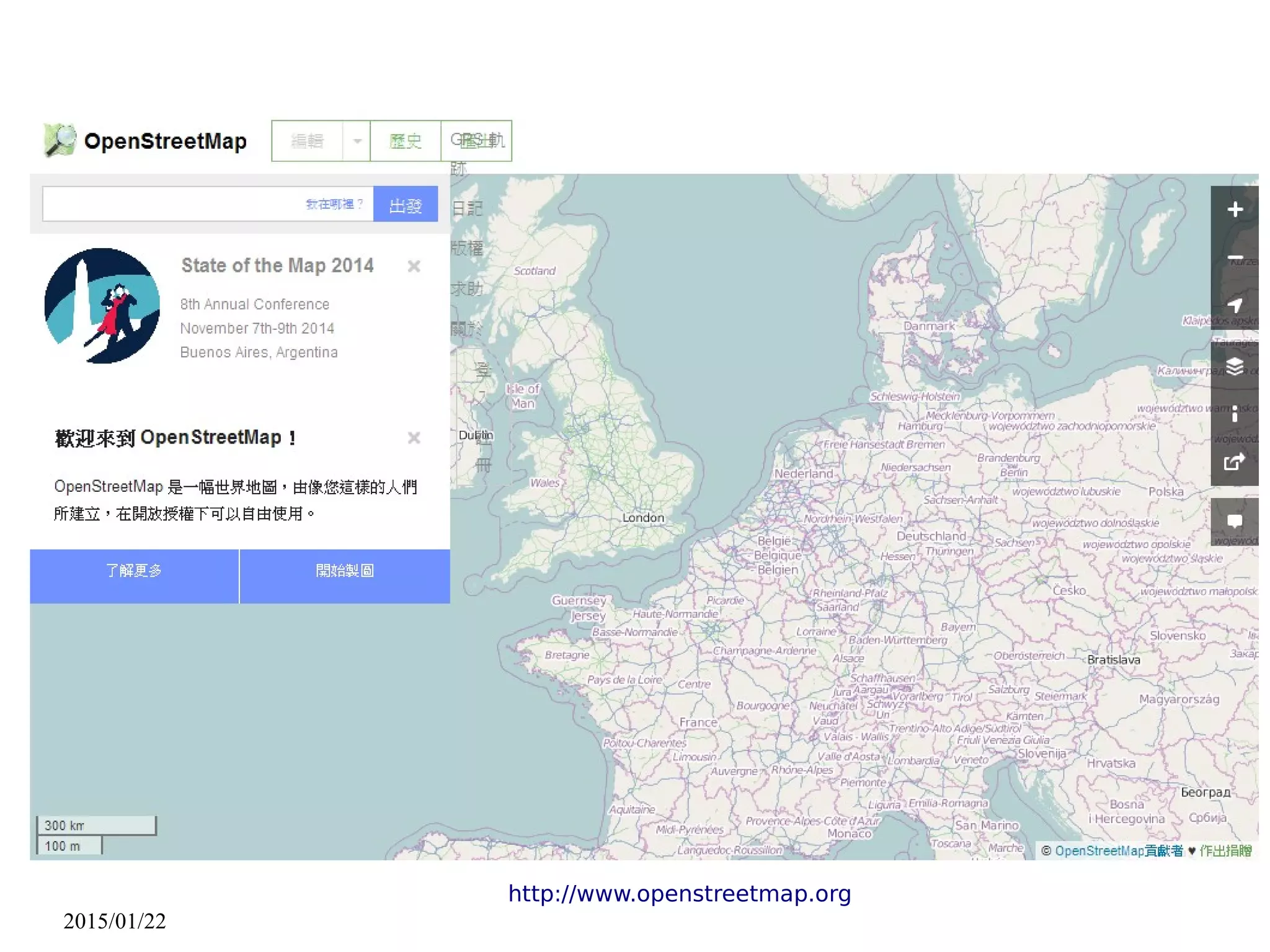The height and width of the screenshot is (952, 1270).
Task: Click the Београд label on map
Action: tap(1206, 792)
